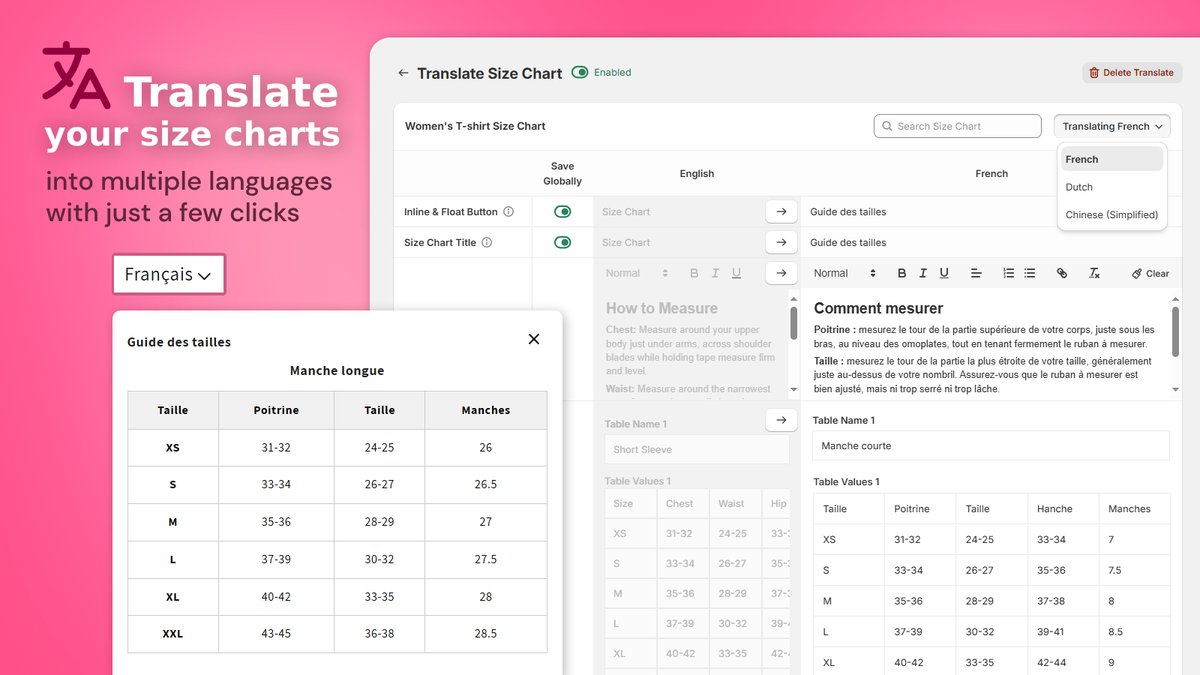The height and width of the screenshot is (675, 1200).
Task: Open Normal heading dropdown in French editor
Action: (845, 273)
